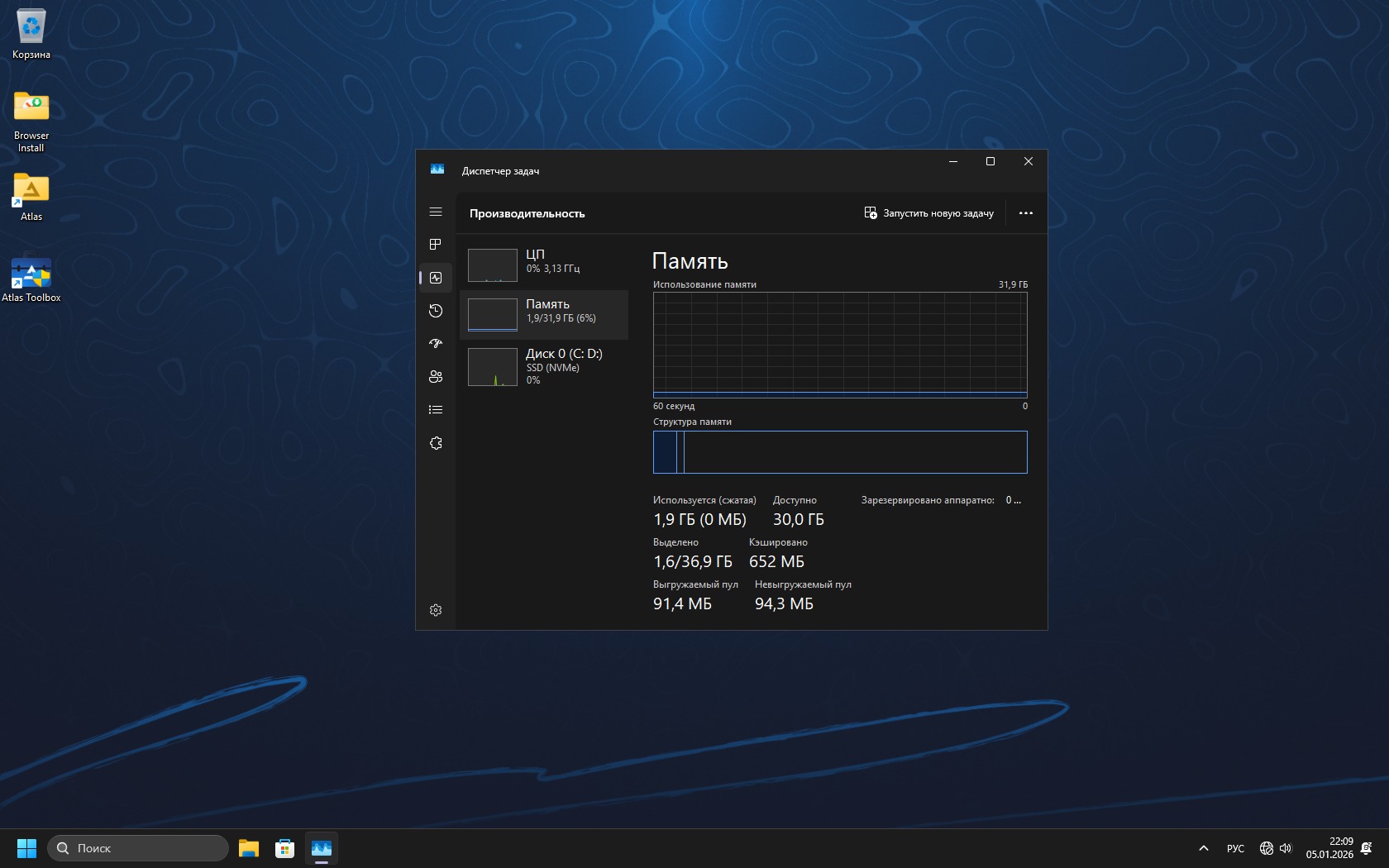This screenshot has height=868, width=1389.
Task: Click the Поиск taskbar search field
Action: [138, 848]
